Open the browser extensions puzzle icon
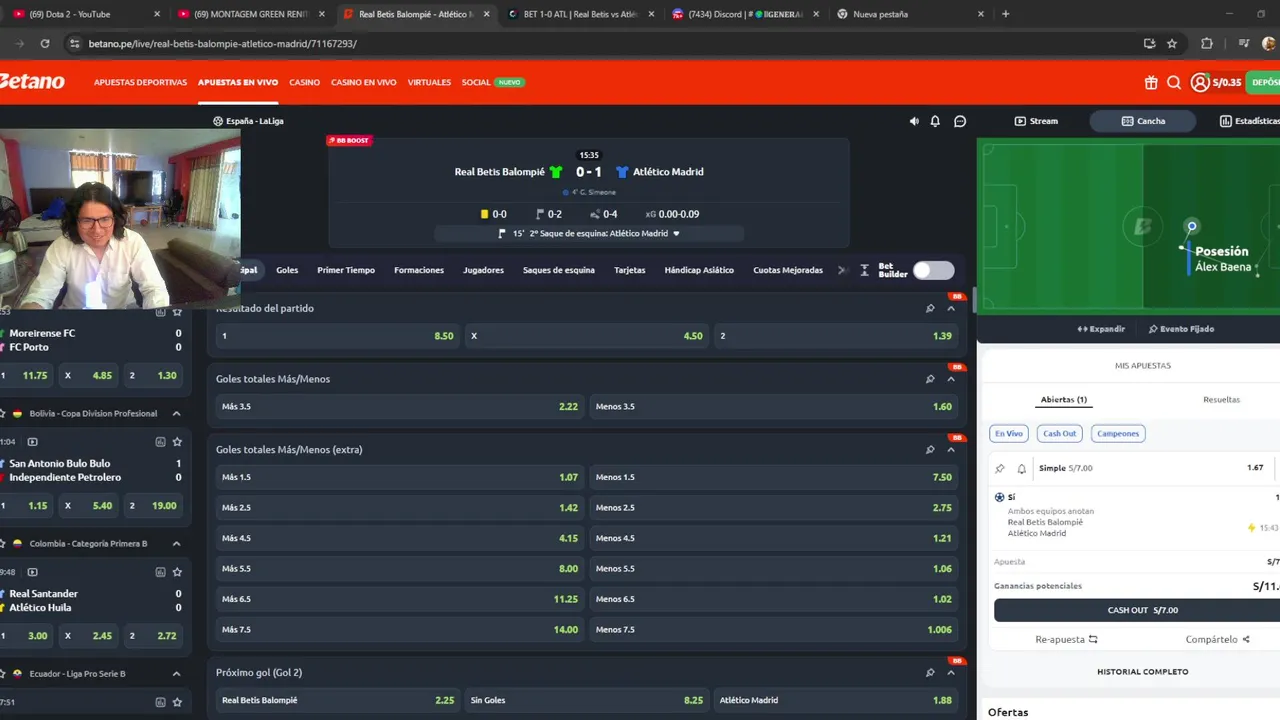This screenshot has width=1280, height=720. [1207, 44]
